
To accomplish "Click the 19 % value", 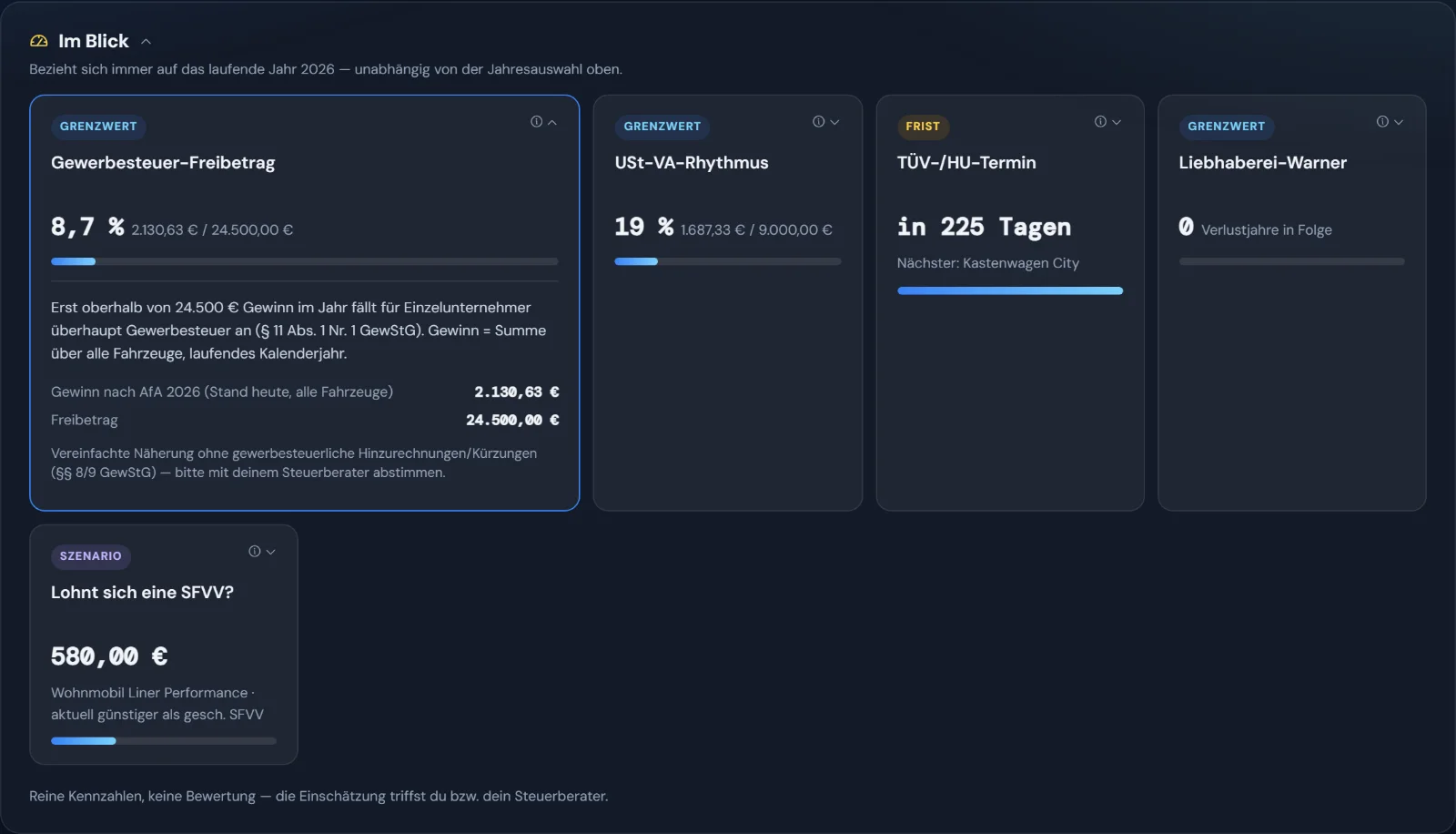I will click(x=644, y=226).
